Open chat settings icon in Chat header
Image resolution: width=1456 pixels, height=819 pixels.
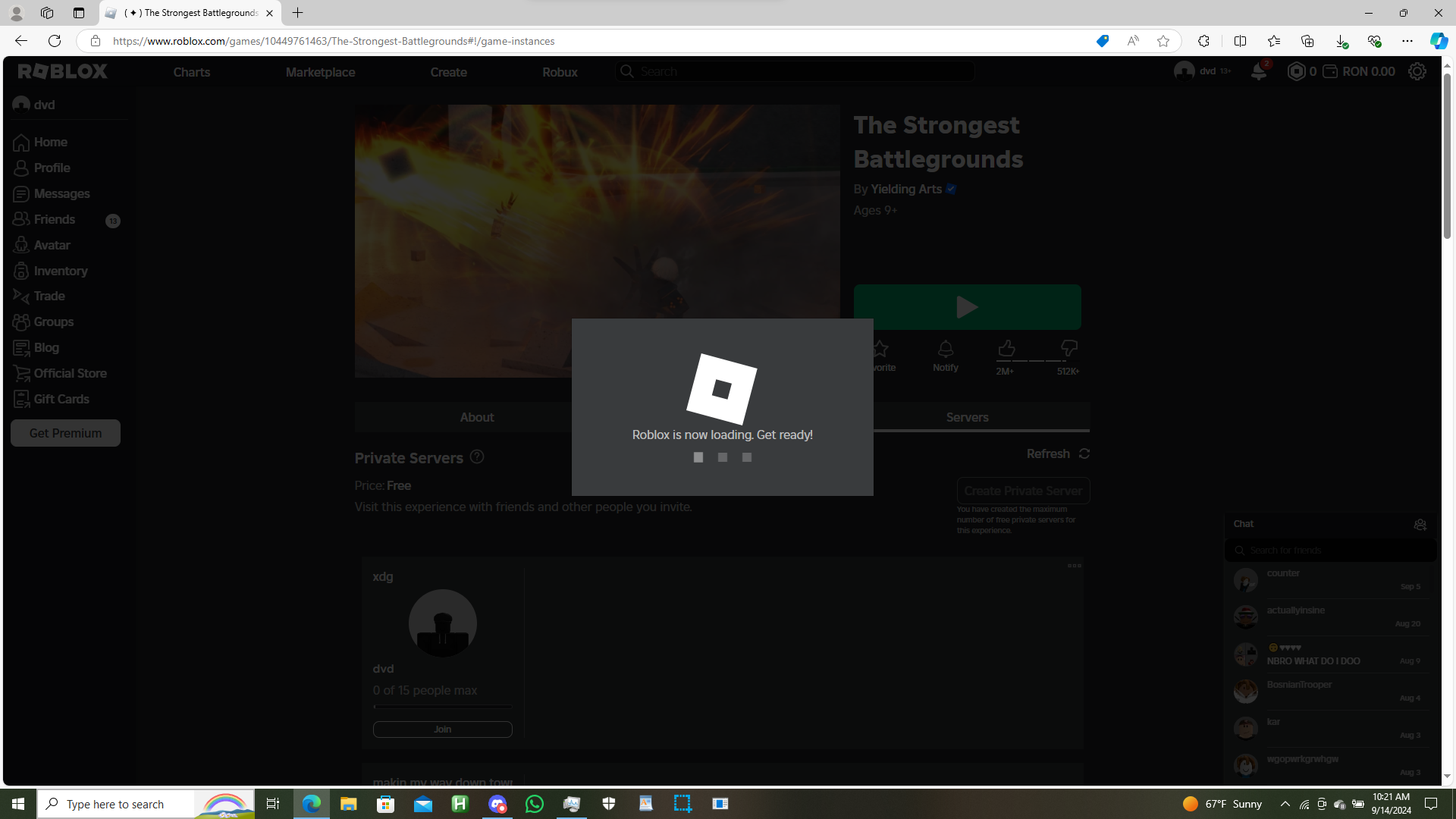pyautogui.click(x=1420, y=524)
